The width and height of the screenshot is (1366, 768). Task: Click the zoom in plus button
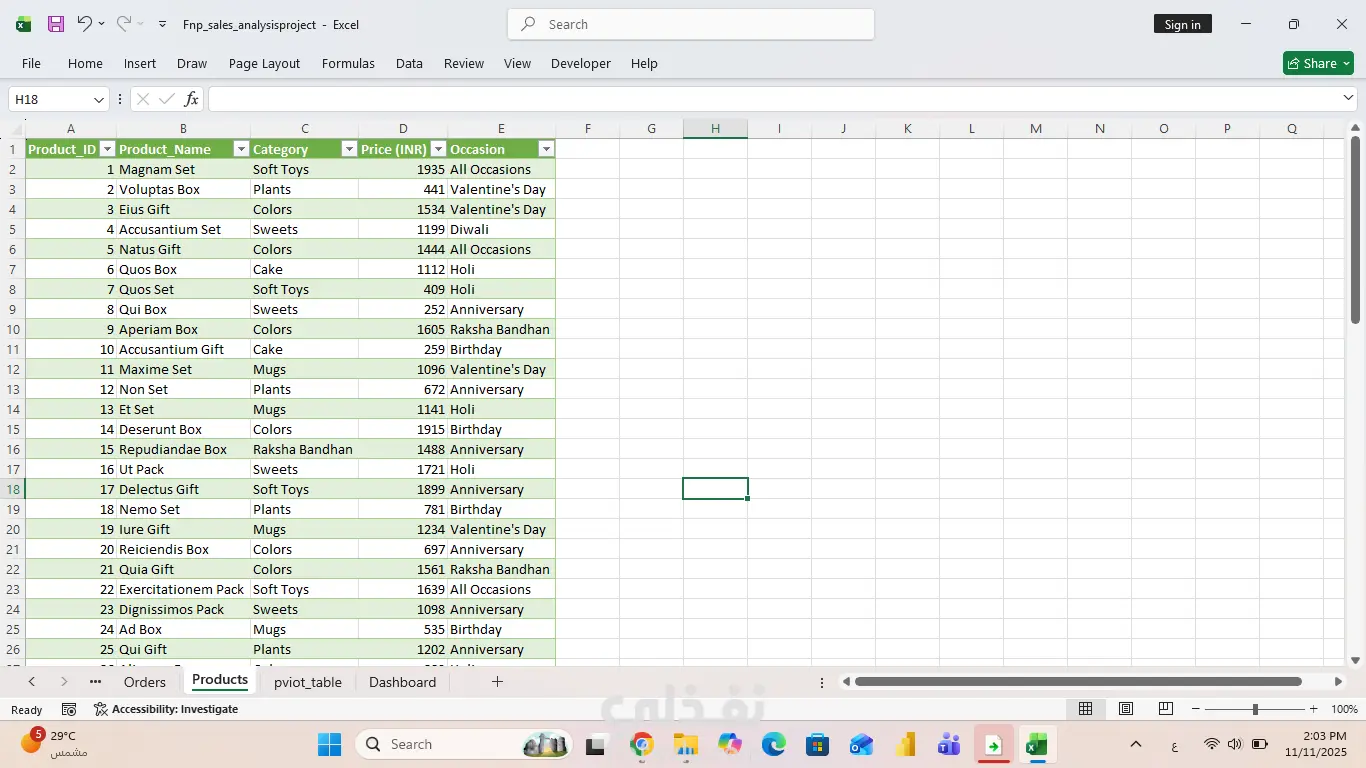coord(1314,709)
